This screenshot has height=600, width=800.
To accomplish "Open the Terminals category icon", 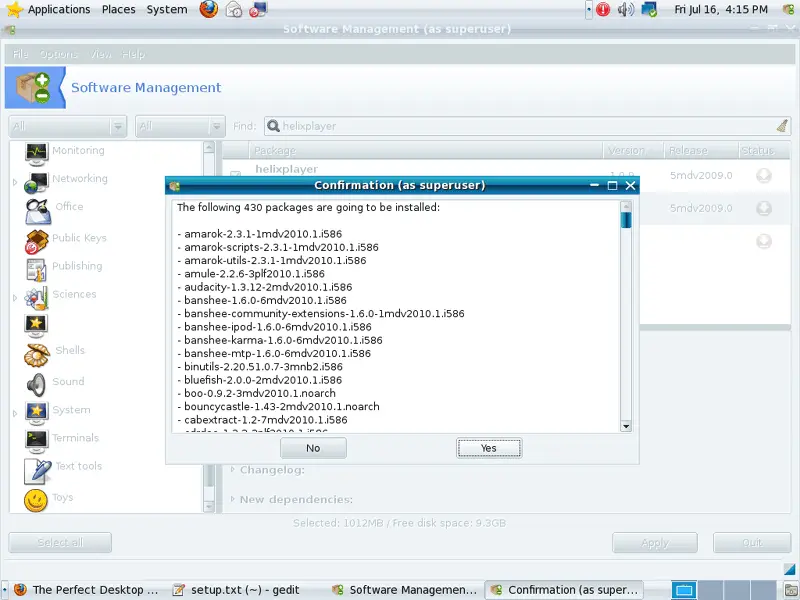I will click(36, 442).
